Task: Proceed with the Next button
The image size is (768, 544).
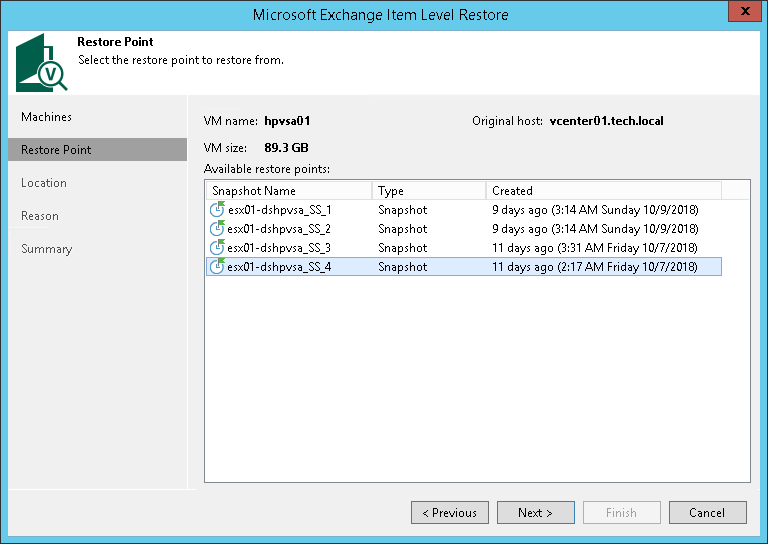Action: tap(535, 513)
